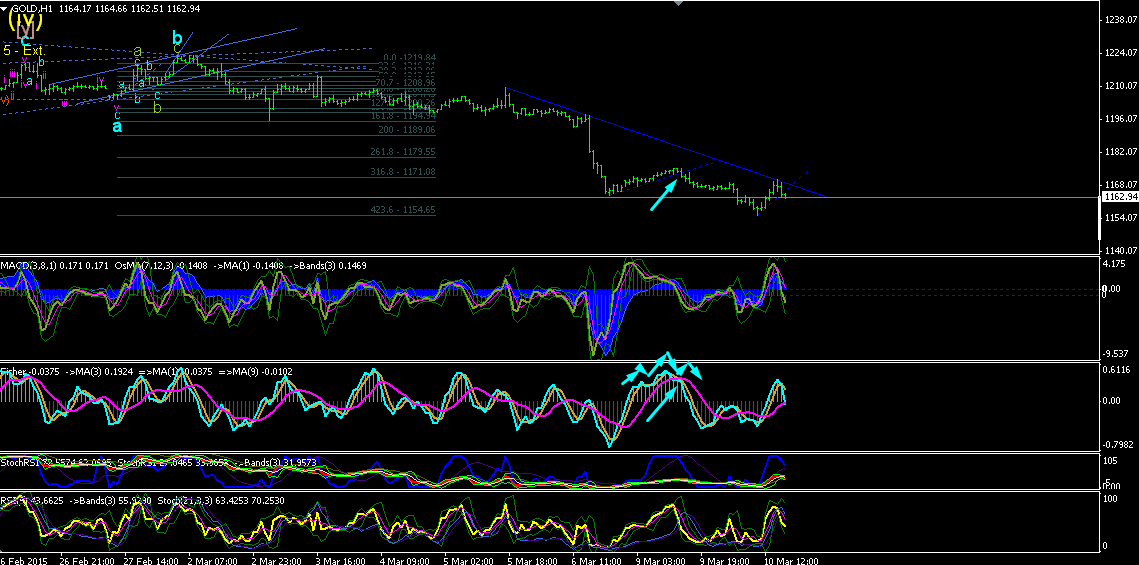Select the yellow '5 - Ext.' wave label
Screen dimensions: 1139x565
click(x=25, y=51)
